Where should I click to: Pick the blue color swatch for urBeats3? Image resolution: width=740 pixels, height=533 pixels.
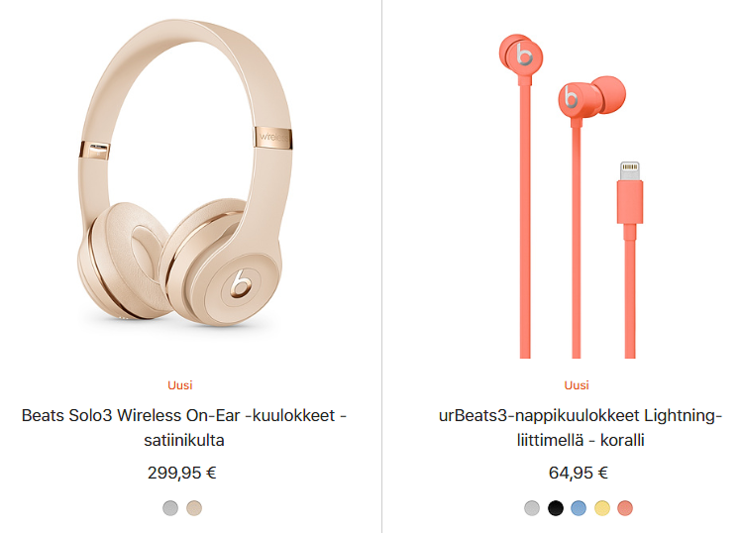click(x=579, y=508)
